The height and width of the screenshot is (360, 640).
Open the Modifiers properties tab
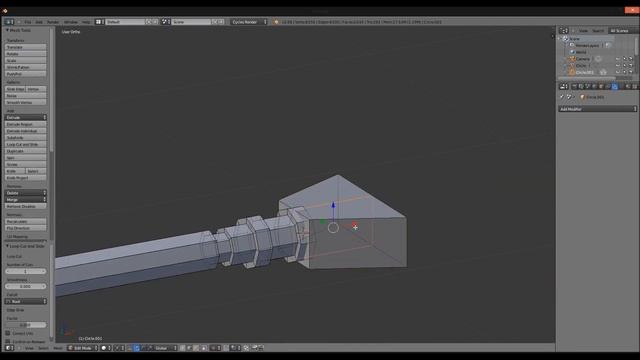615,87
